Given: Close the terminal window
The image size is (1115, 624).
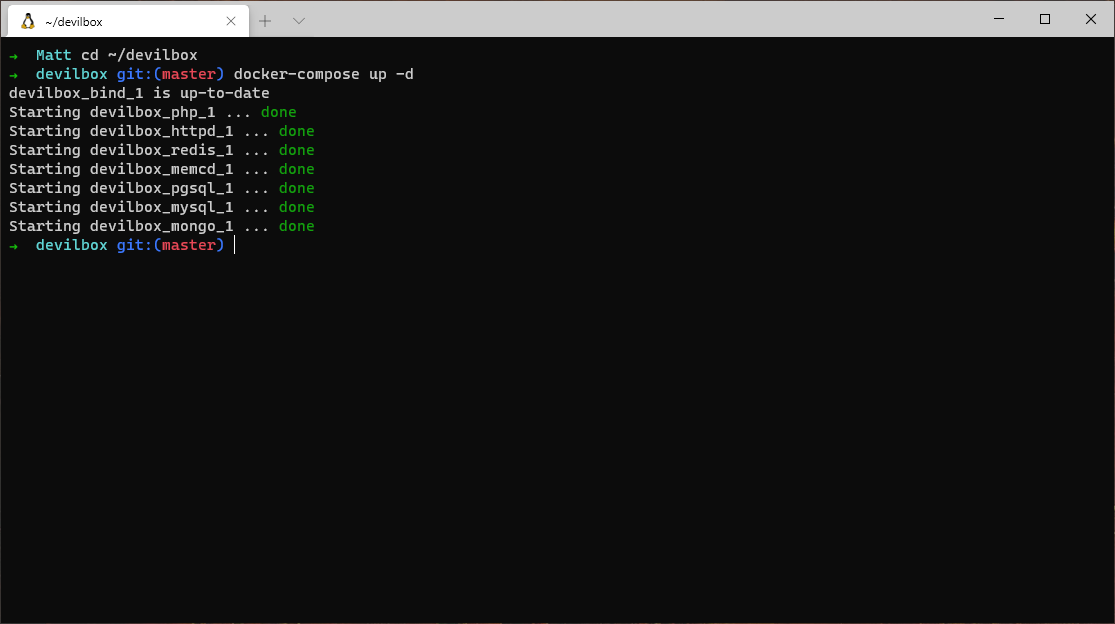Looking at the screenshot, I should pos(1091,19).
